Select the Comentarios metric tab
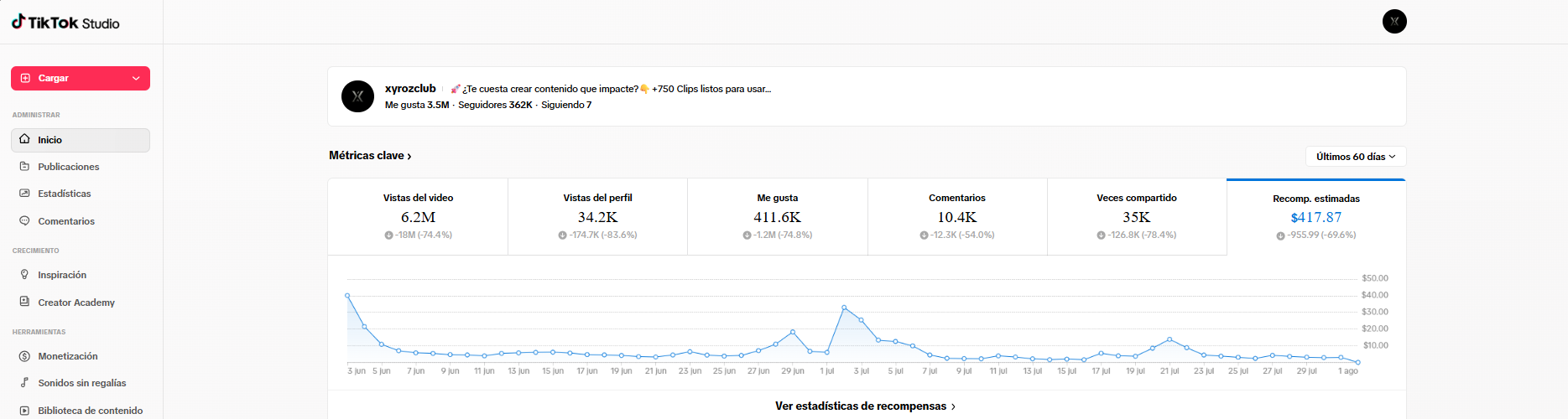 pos(957,216)
